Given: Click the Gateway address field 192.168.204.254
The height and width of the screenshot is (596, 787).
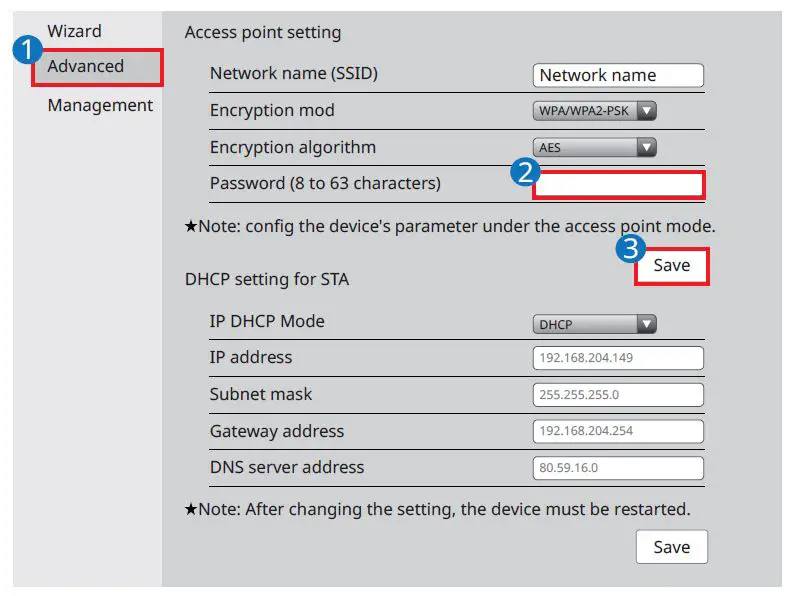Looking at the screenshot, I should coord(618,431).
